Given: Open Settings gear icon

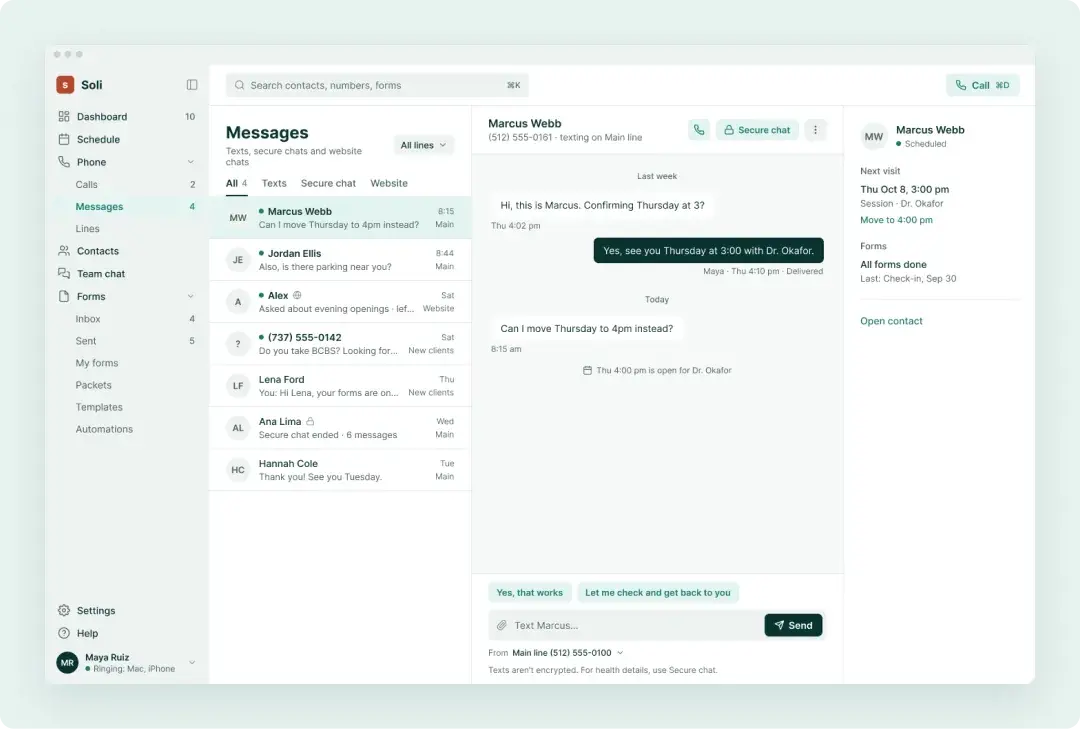Looking at the screenshot, I should click(x=64, y=610).
